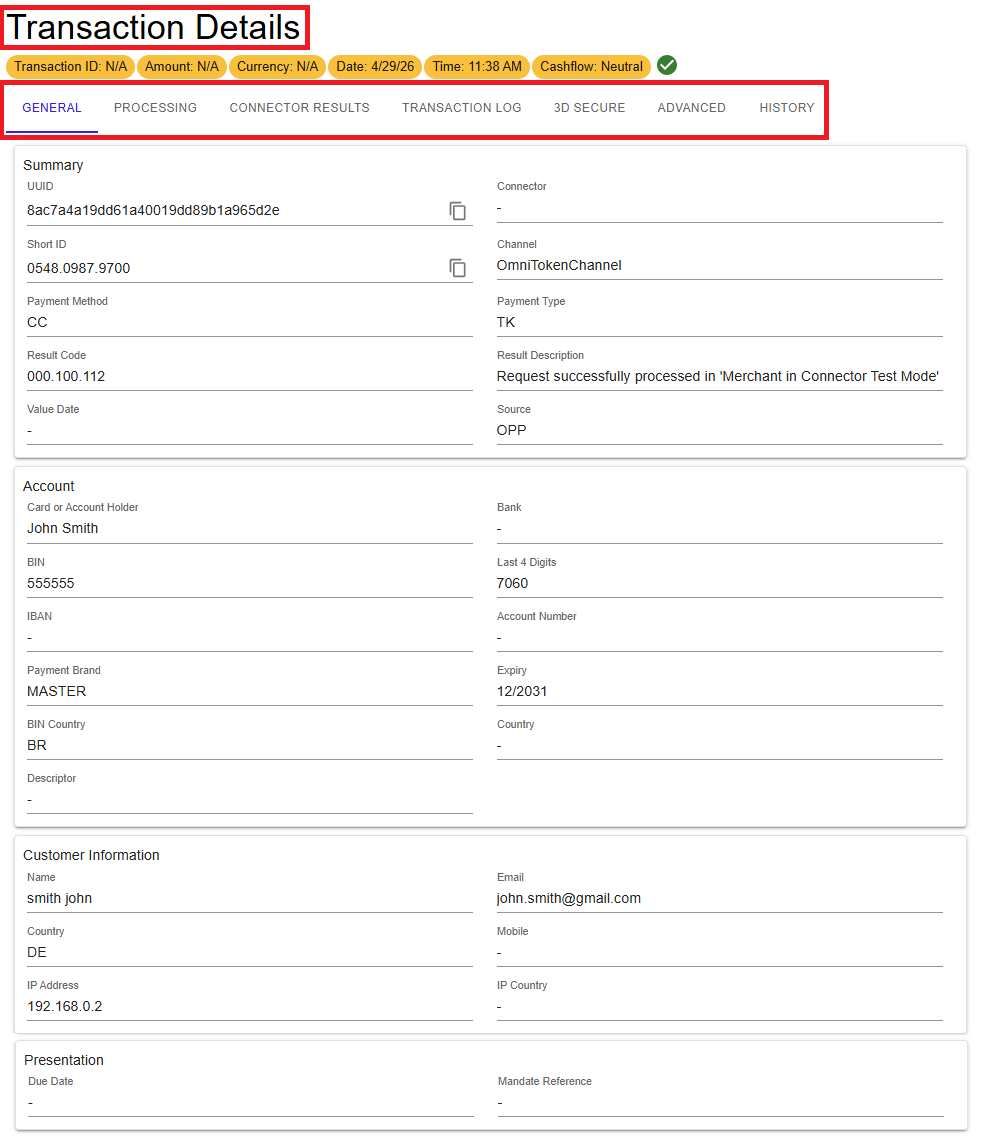Copy the Short ID using its copy icon
Image resolution: width=981 pixels, height=1142 pixels.
[457, 268]
